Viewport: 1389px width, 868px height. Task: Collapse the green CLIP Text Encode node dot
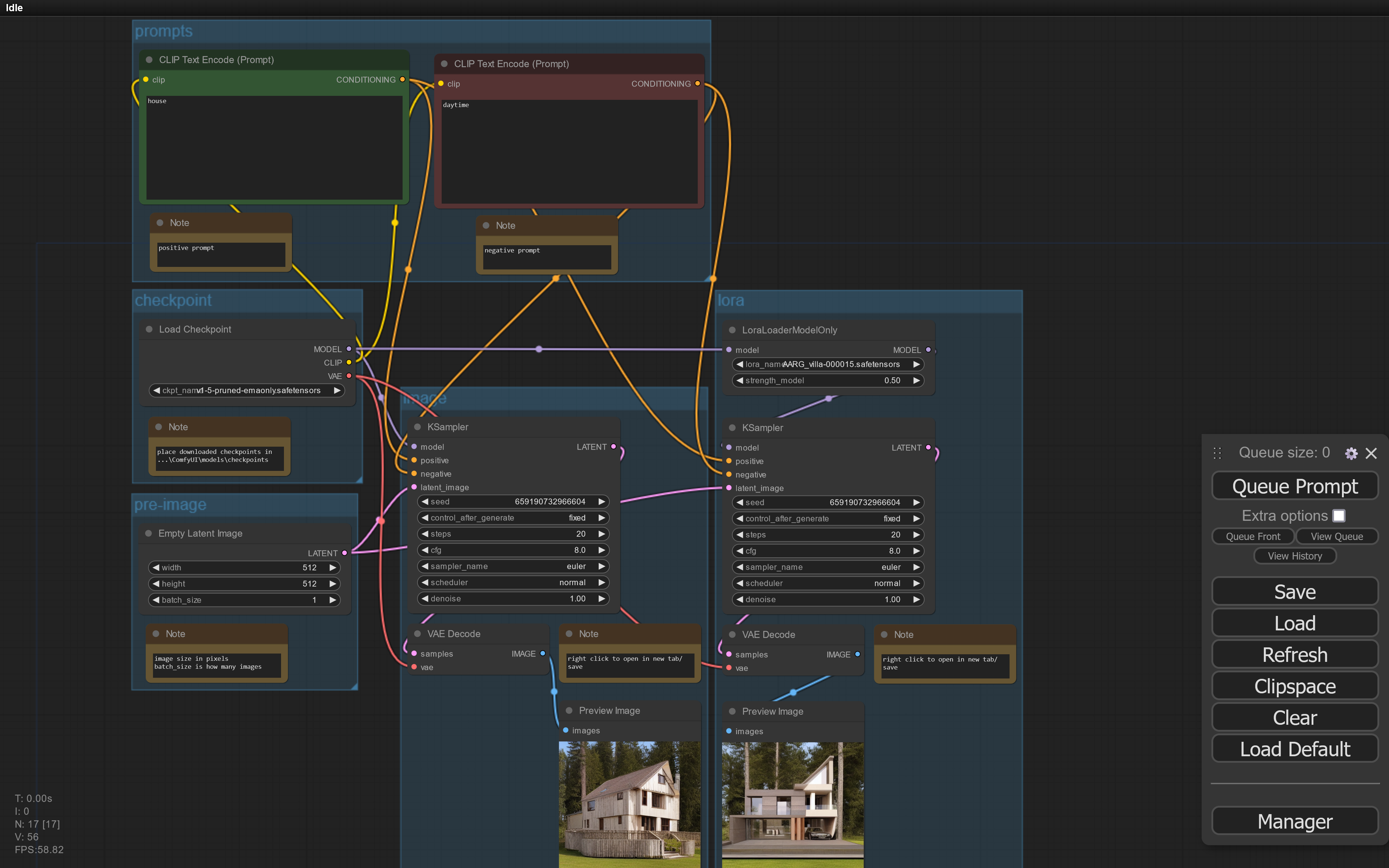[149, 60]
